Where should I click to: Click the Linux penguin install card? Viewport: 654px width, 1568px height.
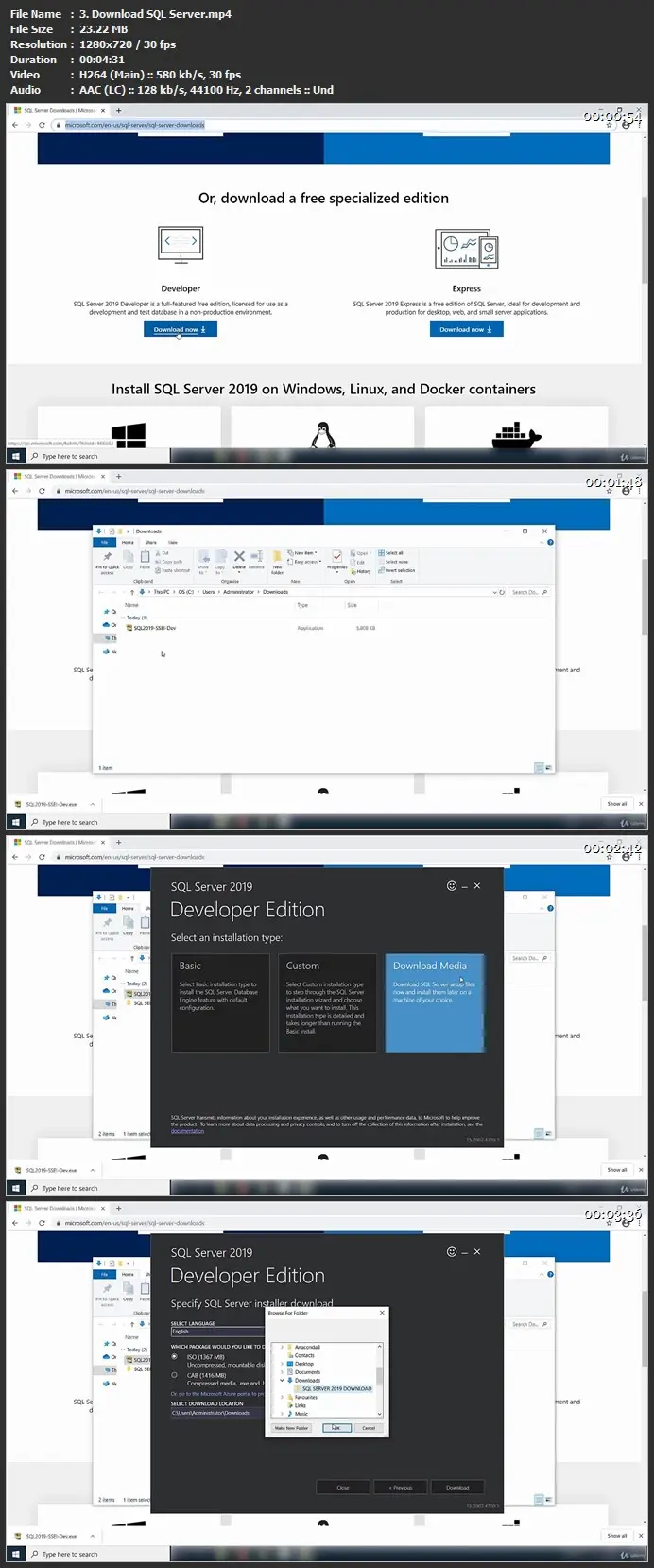323,427
